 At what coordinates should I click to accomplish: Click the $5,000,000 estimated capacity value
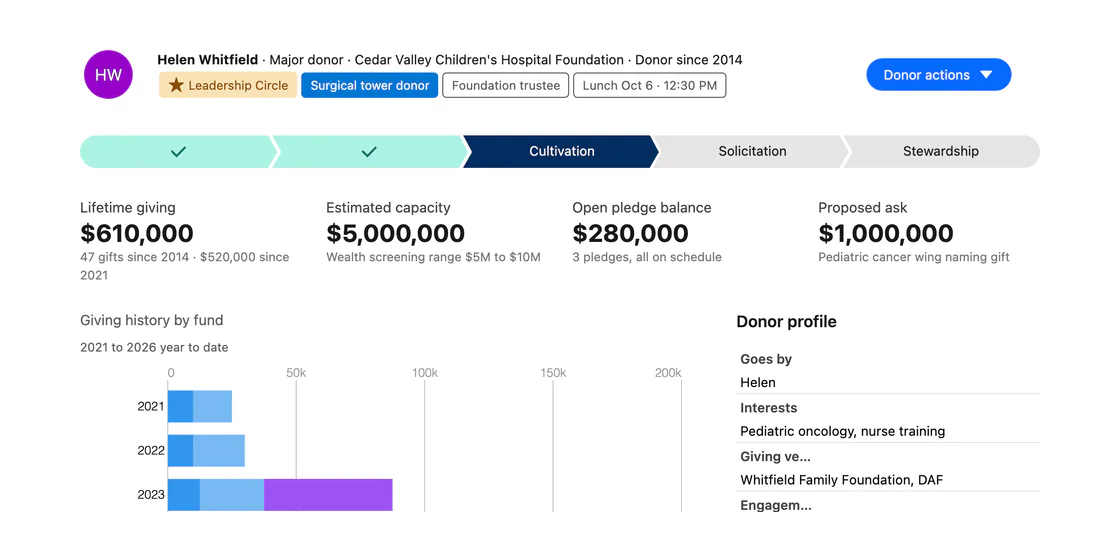point(396,233)
